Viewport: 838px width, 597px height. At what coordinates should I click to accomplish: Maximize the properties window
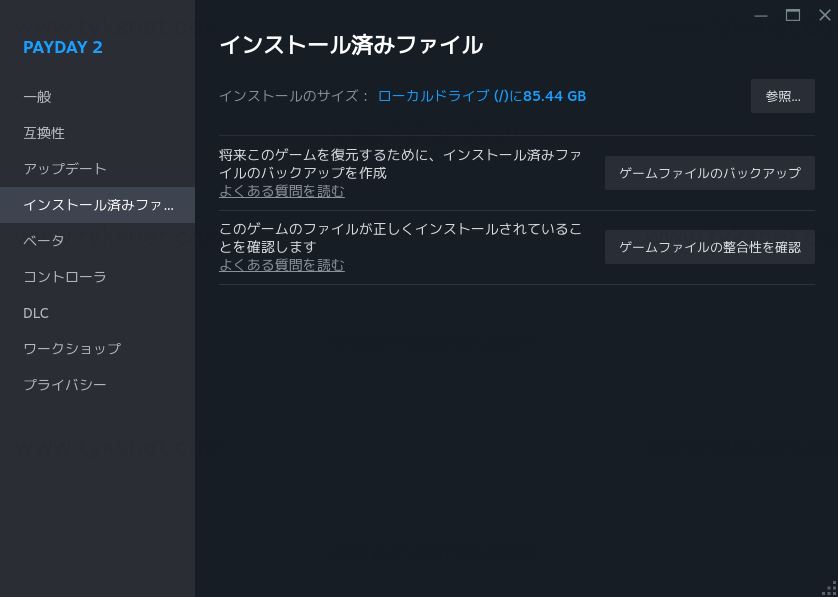coord(793,15)
